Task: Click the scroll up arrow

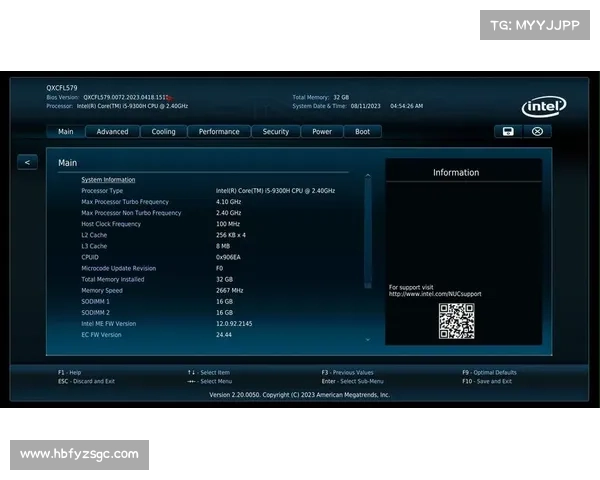Action: click(x=368, y=176)
